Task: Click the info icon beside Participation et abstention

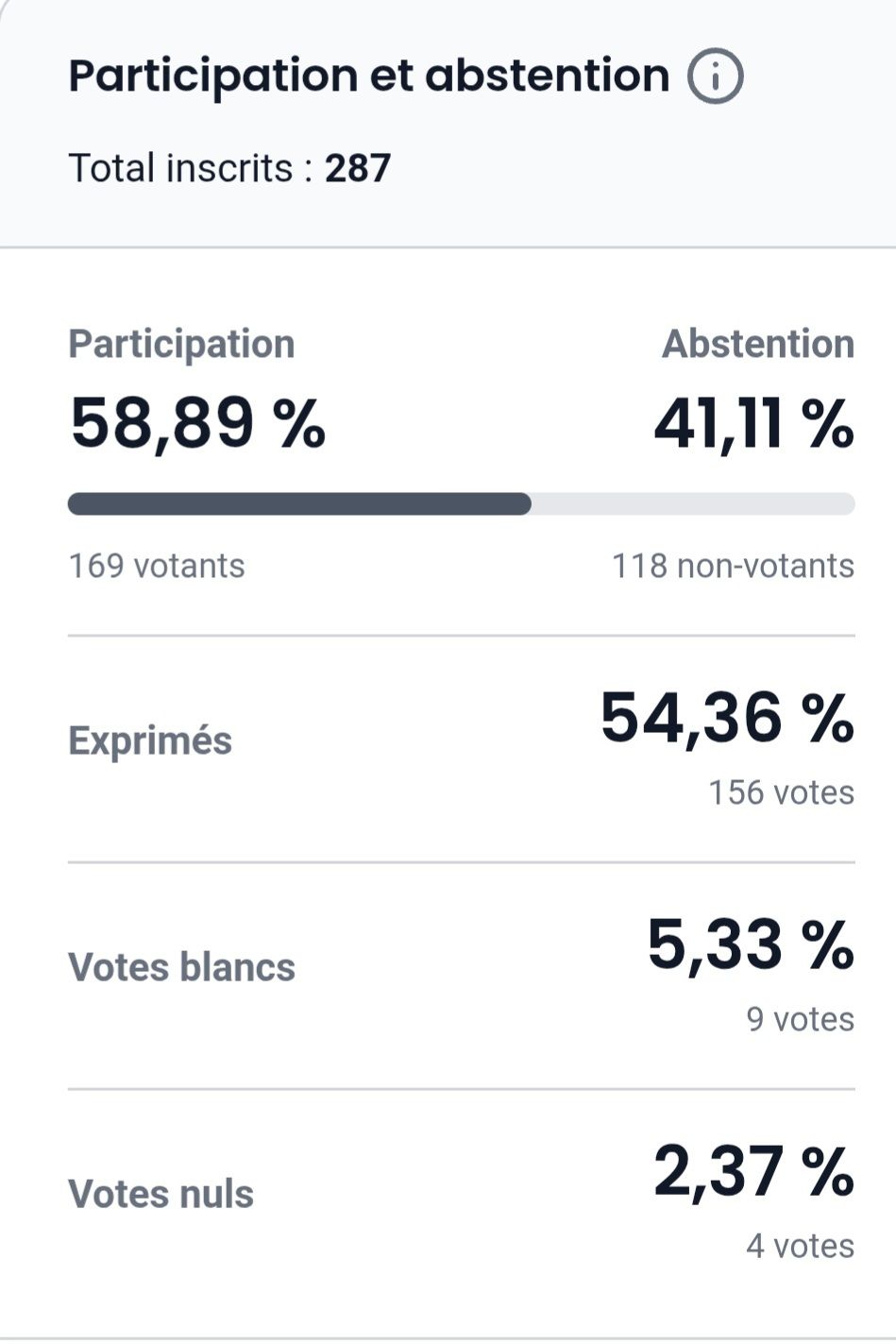Action: click(715, 77)
